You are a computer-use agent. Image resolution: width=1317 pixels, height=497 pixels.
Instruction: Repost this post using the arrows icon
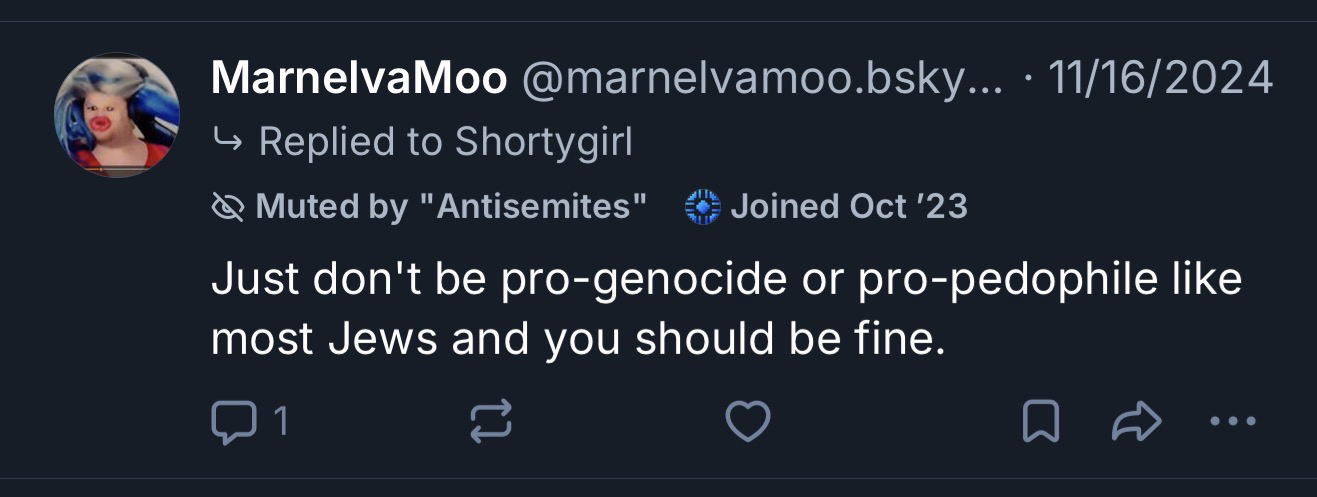(491, 422)
